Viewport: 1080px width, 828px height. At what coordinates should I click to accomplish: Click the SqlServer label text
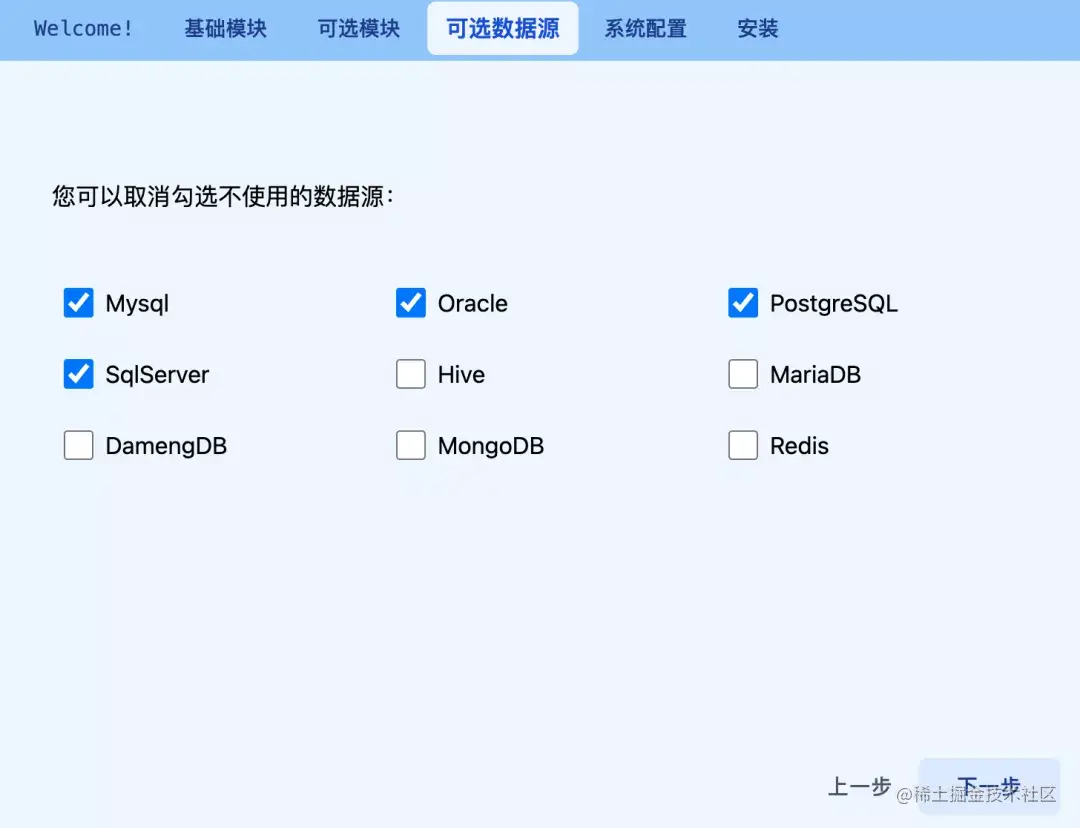click(x=157, y=375)
